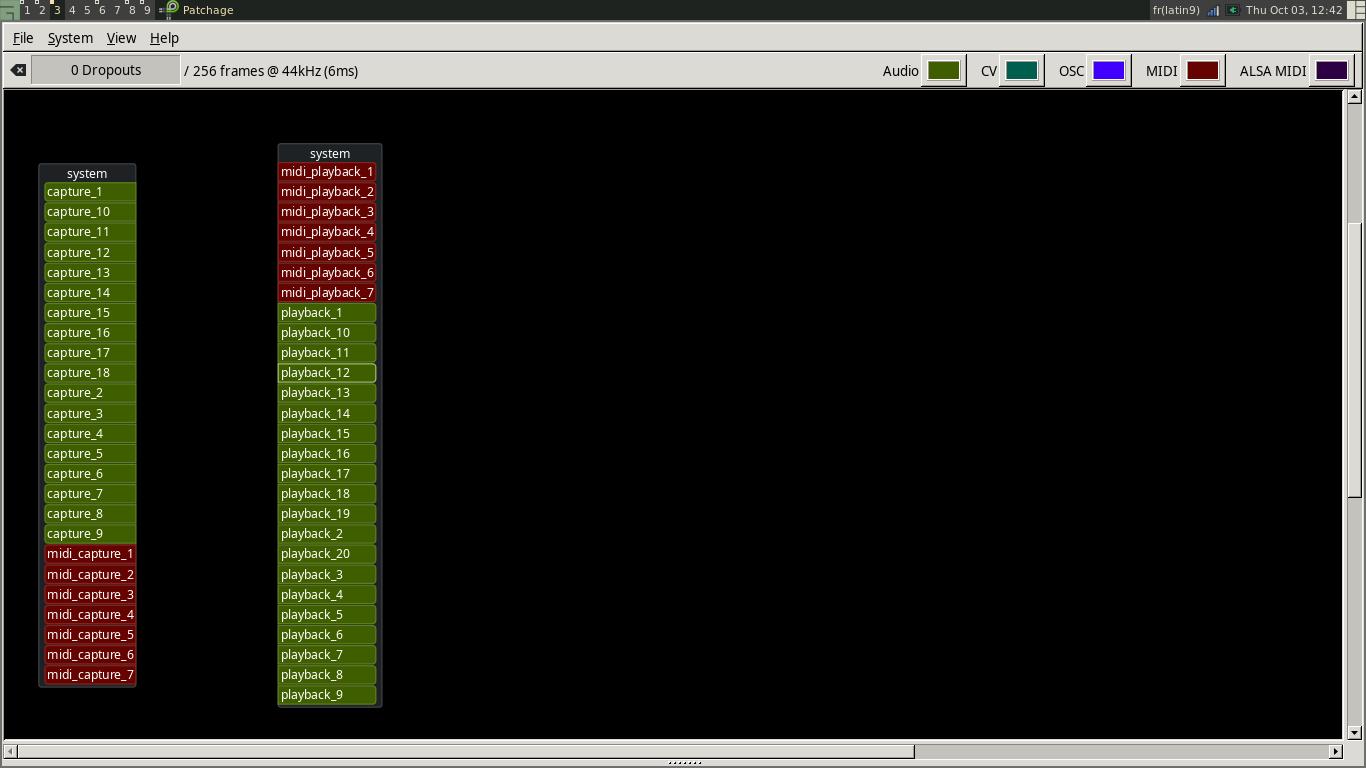Select the capture_15 audio port

point(90,313)
